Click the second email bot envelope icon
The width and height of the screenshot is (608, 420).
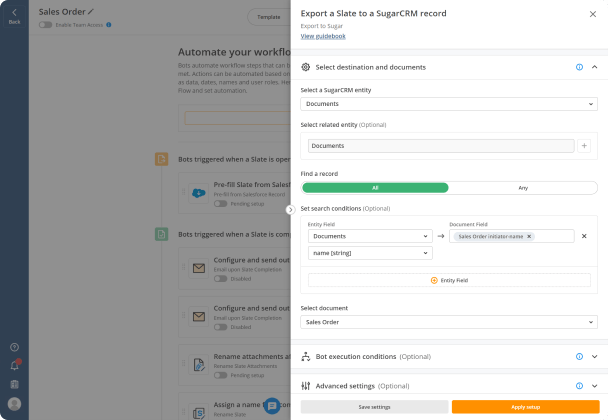tap(199, 316)
